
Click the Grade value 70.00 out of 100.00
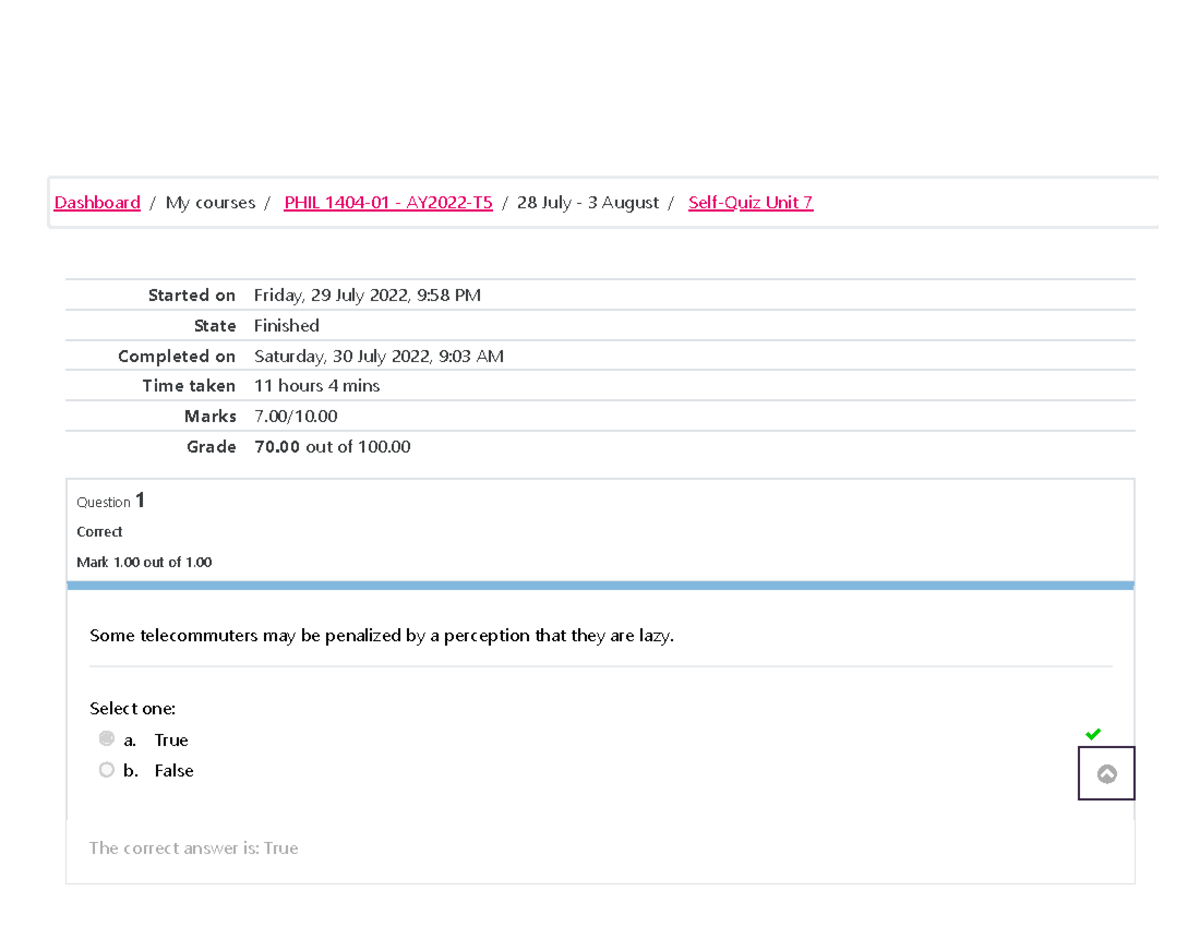point(332,447)
